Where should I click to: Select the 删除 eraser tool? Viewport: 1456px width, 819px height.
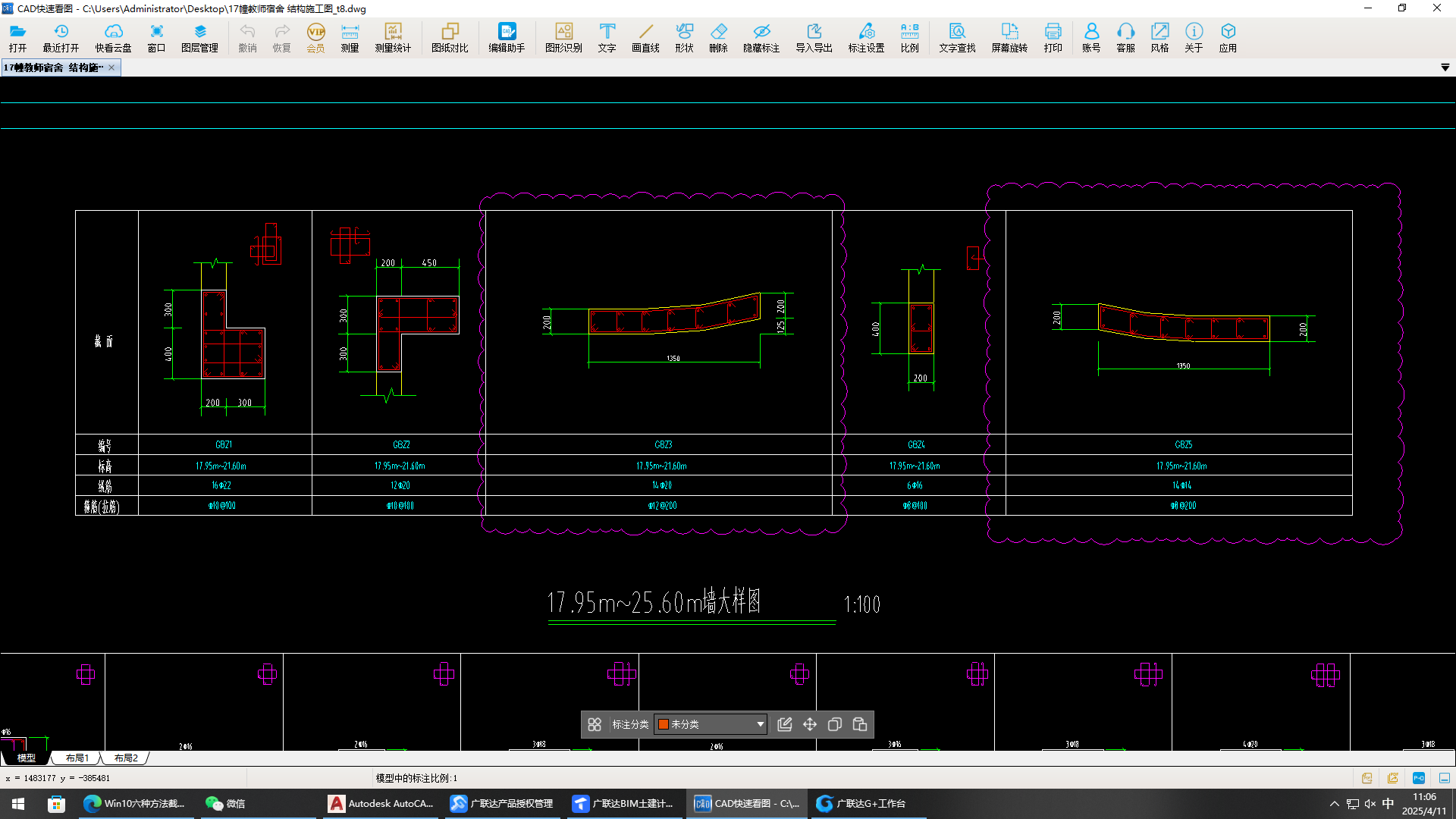pos(718,37)
